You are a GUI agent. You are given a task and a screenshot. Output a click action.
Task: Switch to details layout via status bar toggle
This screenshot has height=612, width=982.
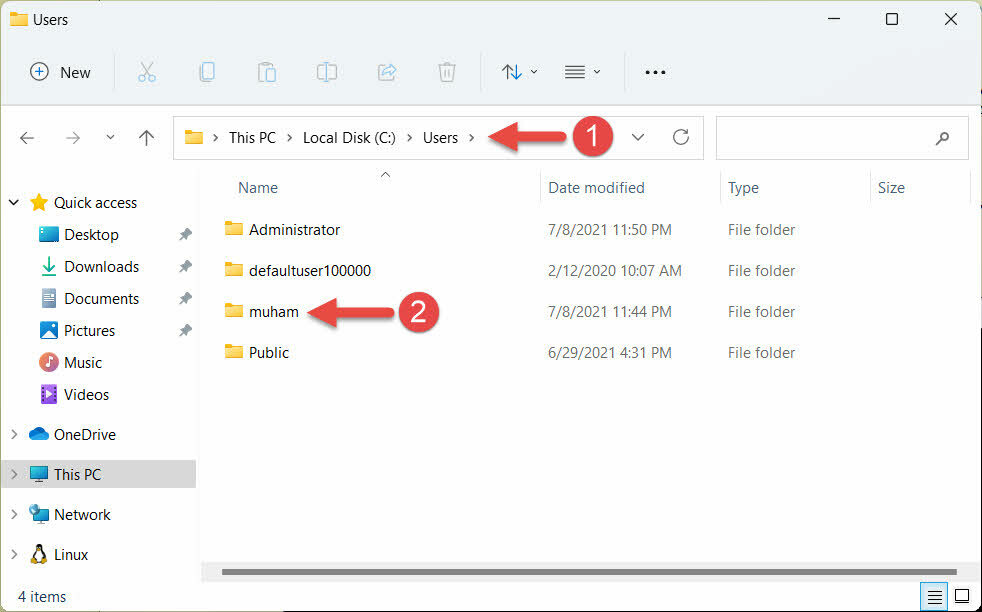tap(934, 595)
